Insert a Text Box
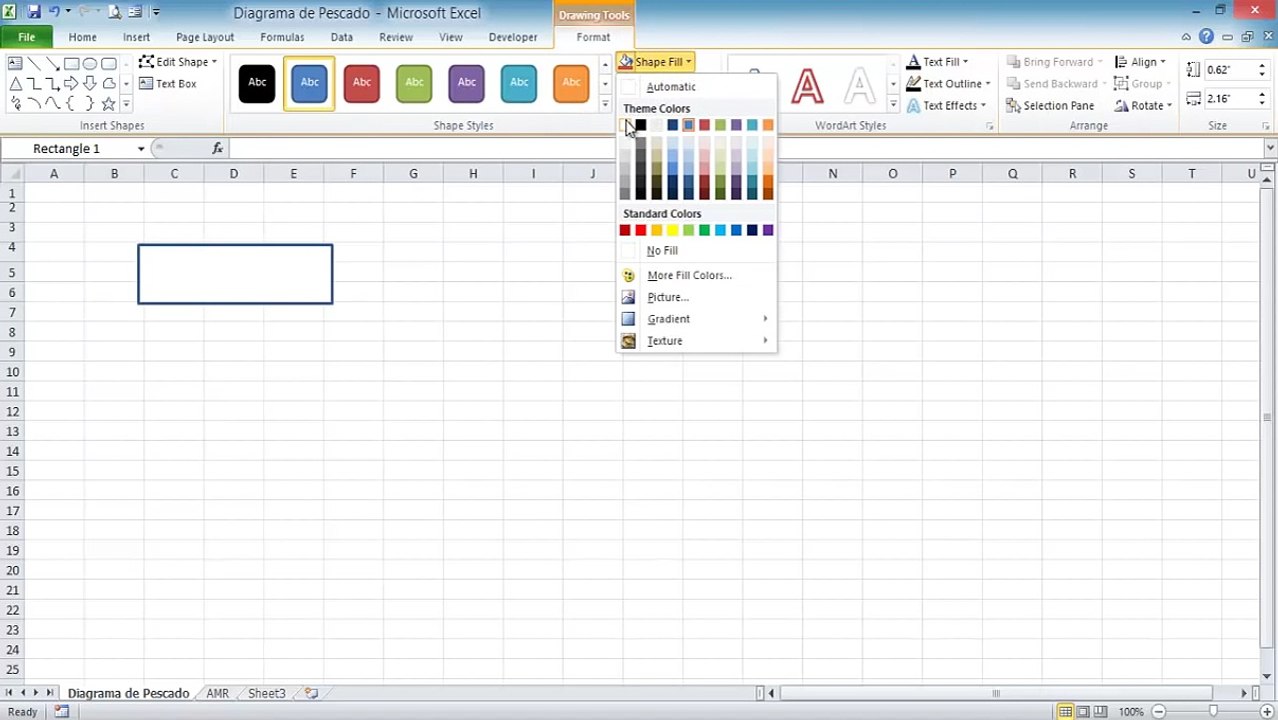This screenshot has height=720, width=1278. 167,84
